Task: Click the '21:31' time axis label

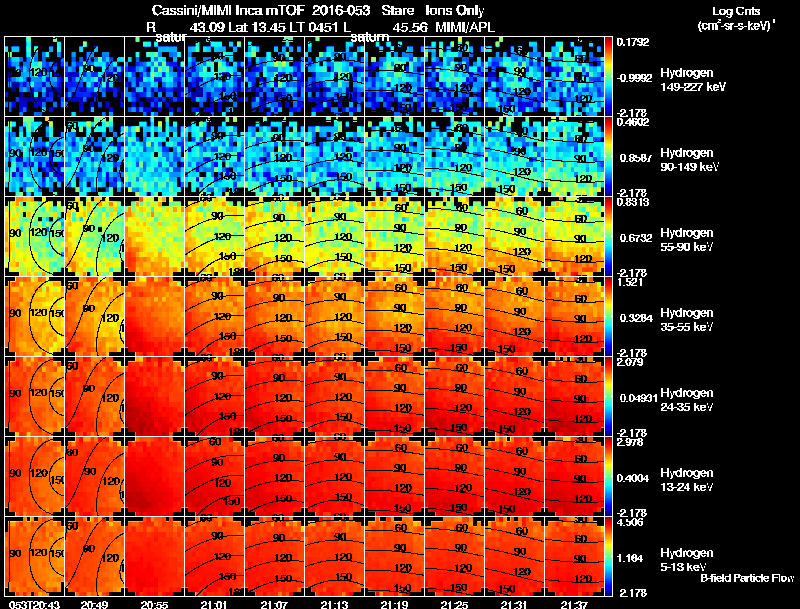Action: (515, 604)
